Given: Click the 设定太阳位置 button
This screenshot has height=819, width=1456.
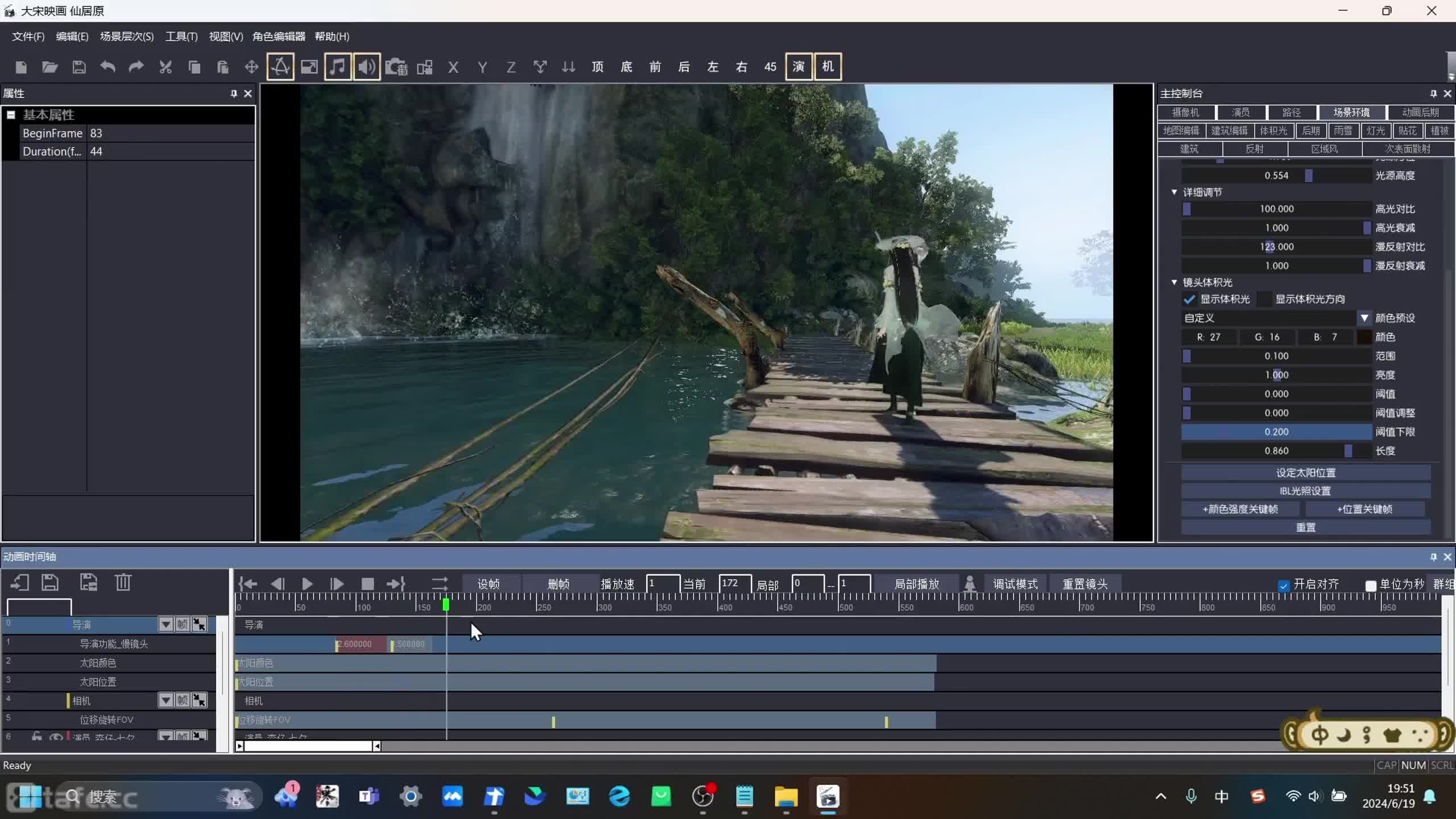Looking at the screenshot, I should pyautogui.click(x=1306, y=473).
